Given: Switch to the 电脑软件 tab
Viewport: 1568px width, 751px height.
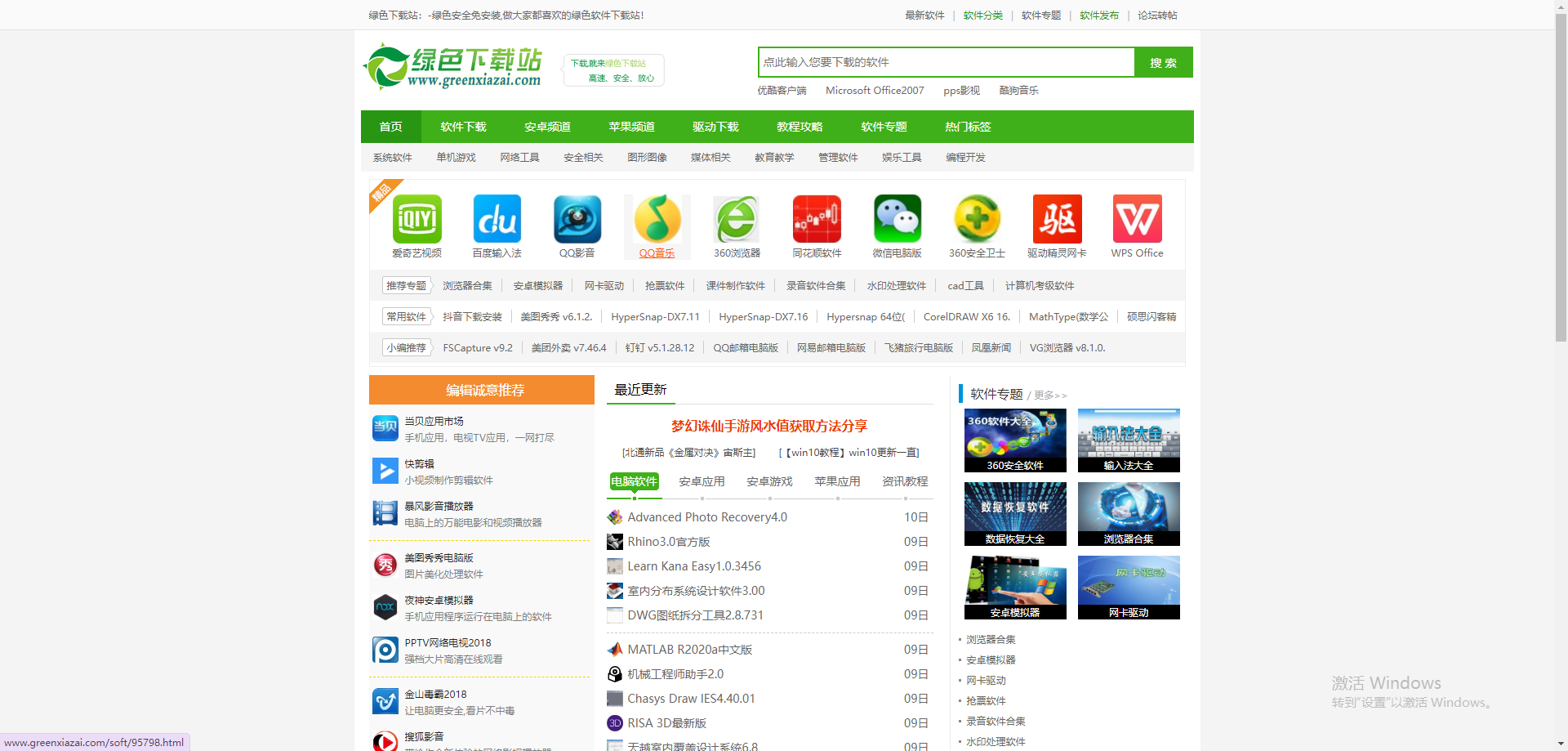Looking at the screenshot, I should pyautogui.click(x=635, y=482).
